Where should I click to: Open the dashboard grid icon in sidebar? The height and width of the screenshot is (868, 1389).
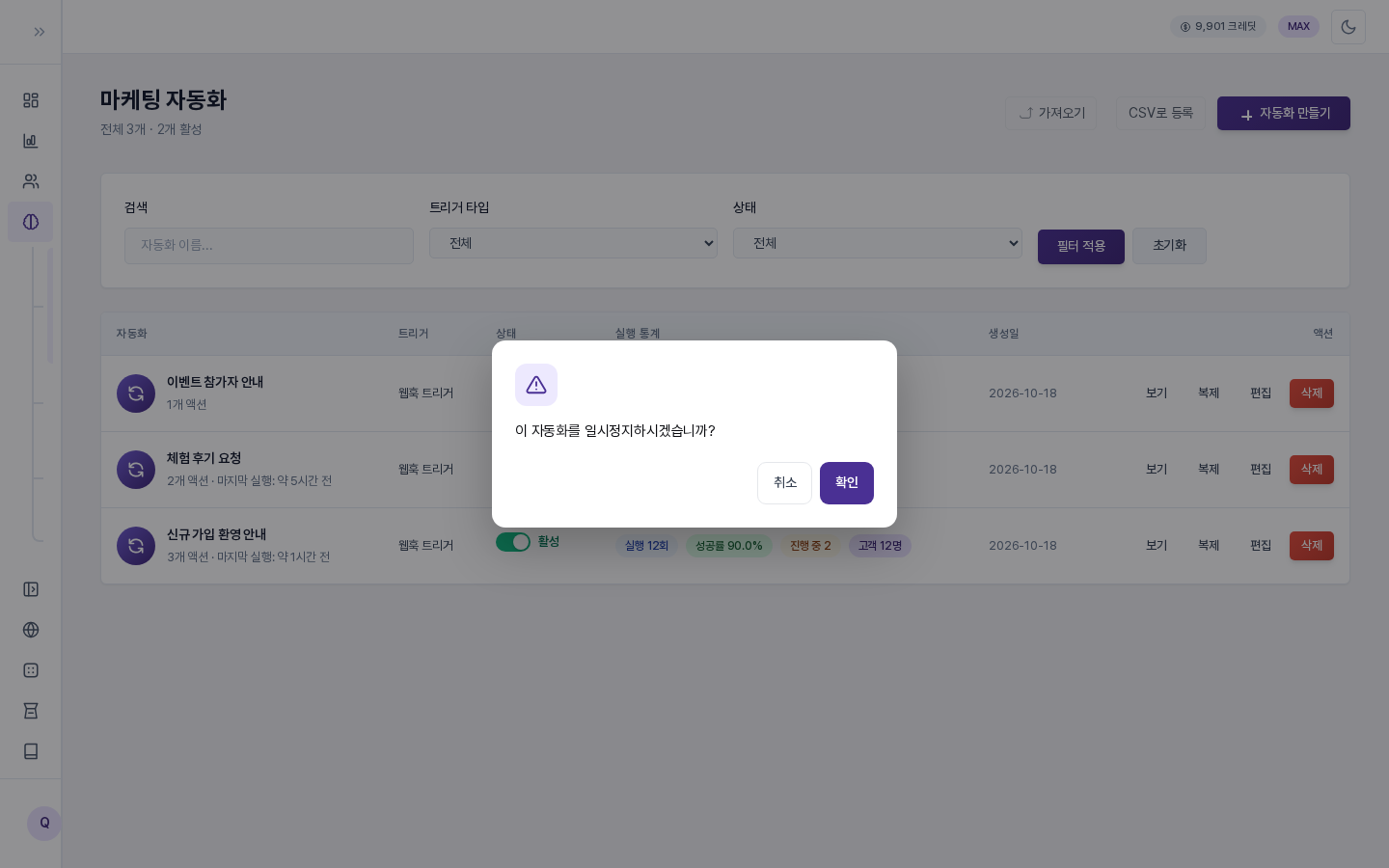pos(31,100)
